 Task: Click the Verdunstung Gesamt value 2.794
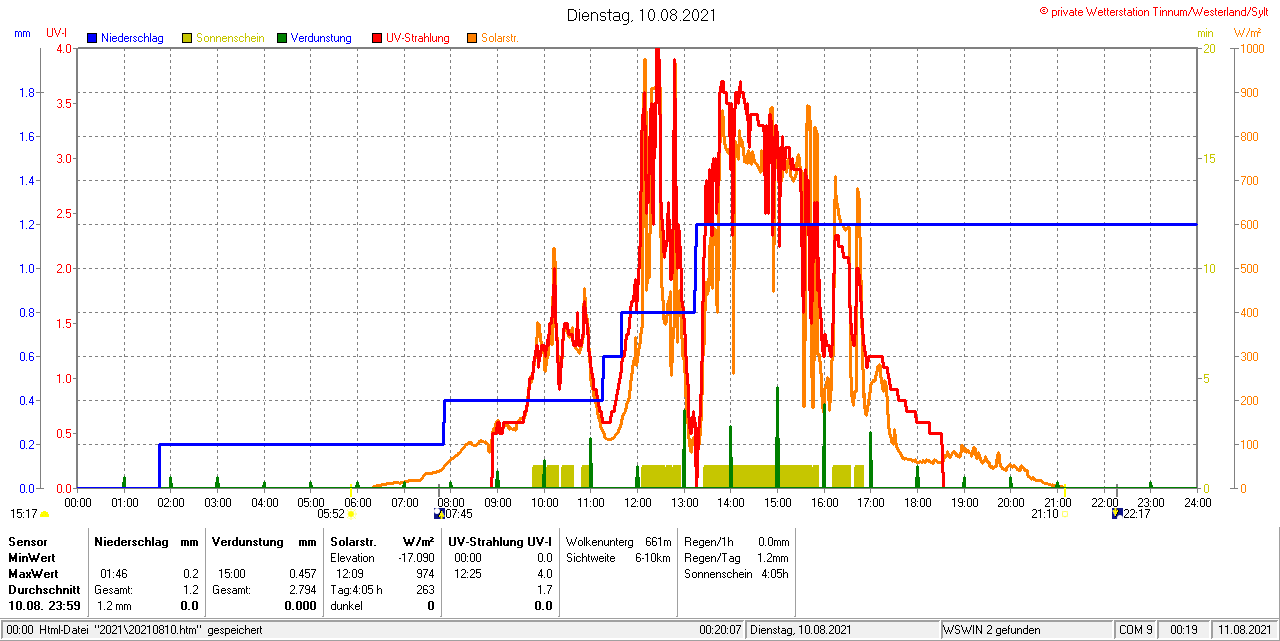click(x=301, y=590)
